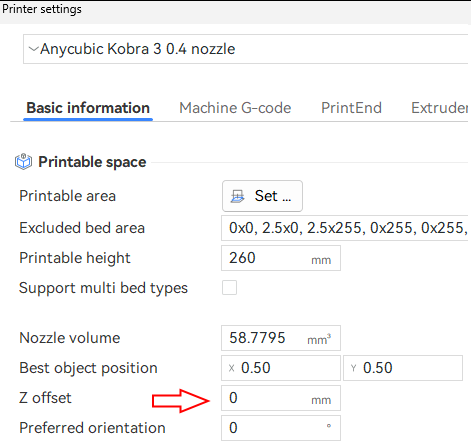Expand the printer preset dropdown chevron

[33, 49]
